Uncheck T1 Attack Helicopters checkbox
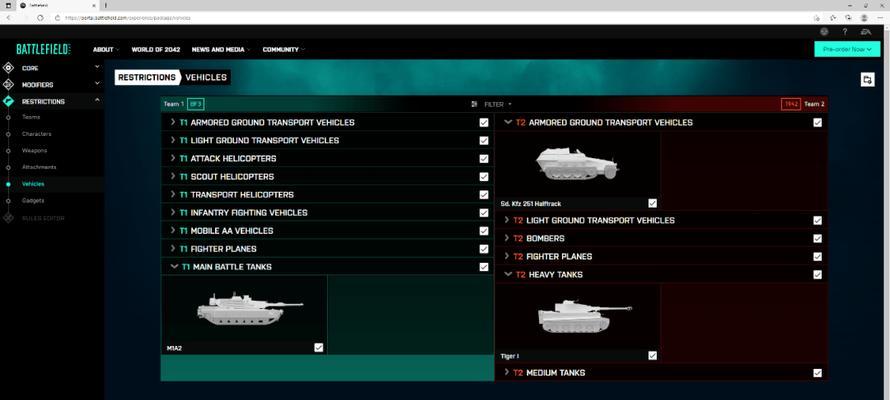 pos(484,159)
